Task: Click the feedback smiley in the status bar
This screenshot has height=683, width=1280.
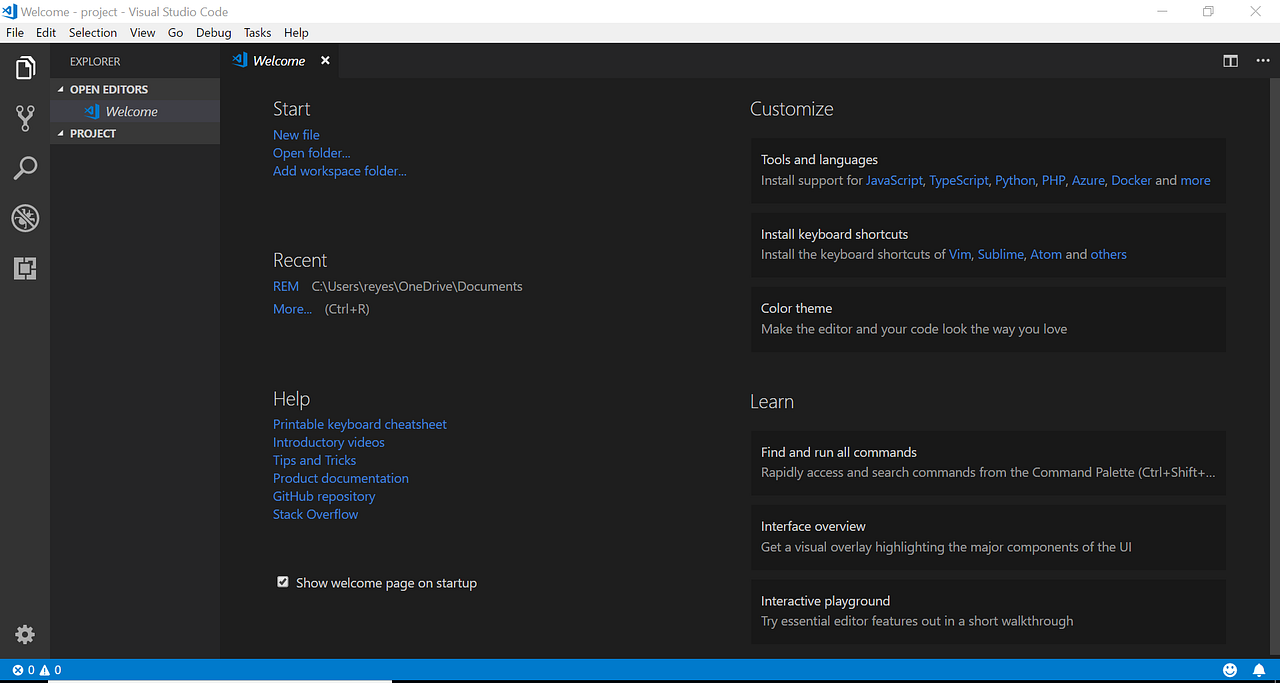Action: pos(1230,670)
